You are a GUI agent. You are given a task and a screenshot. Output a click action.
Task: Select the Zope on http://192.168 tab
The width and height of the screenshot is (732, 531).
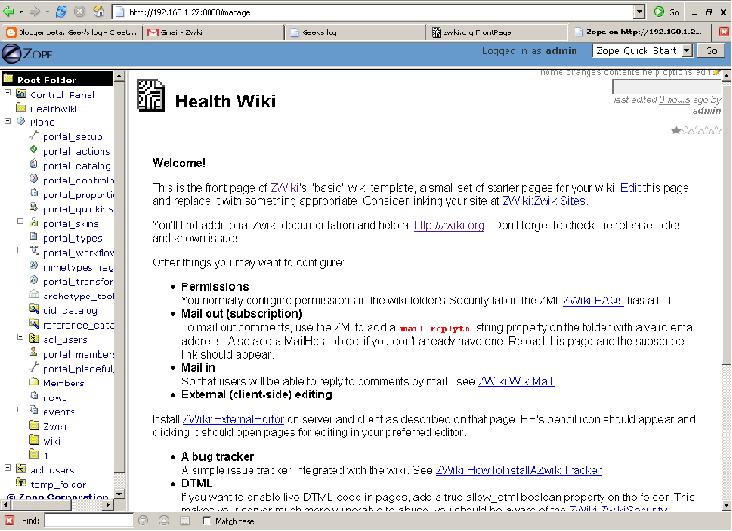pos(638,32)
